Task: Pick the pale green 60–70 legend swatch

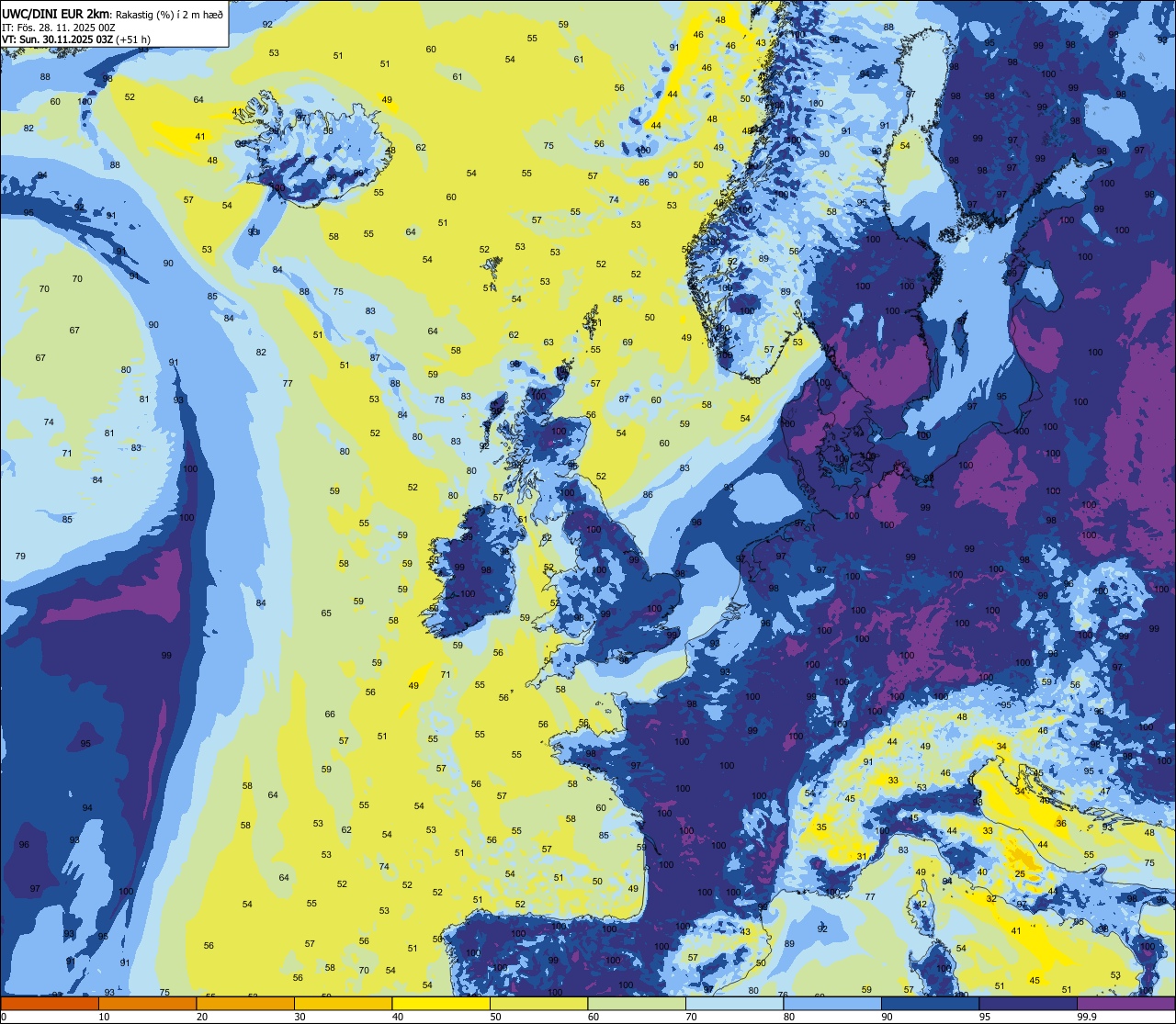Action: pos(637,1003)
